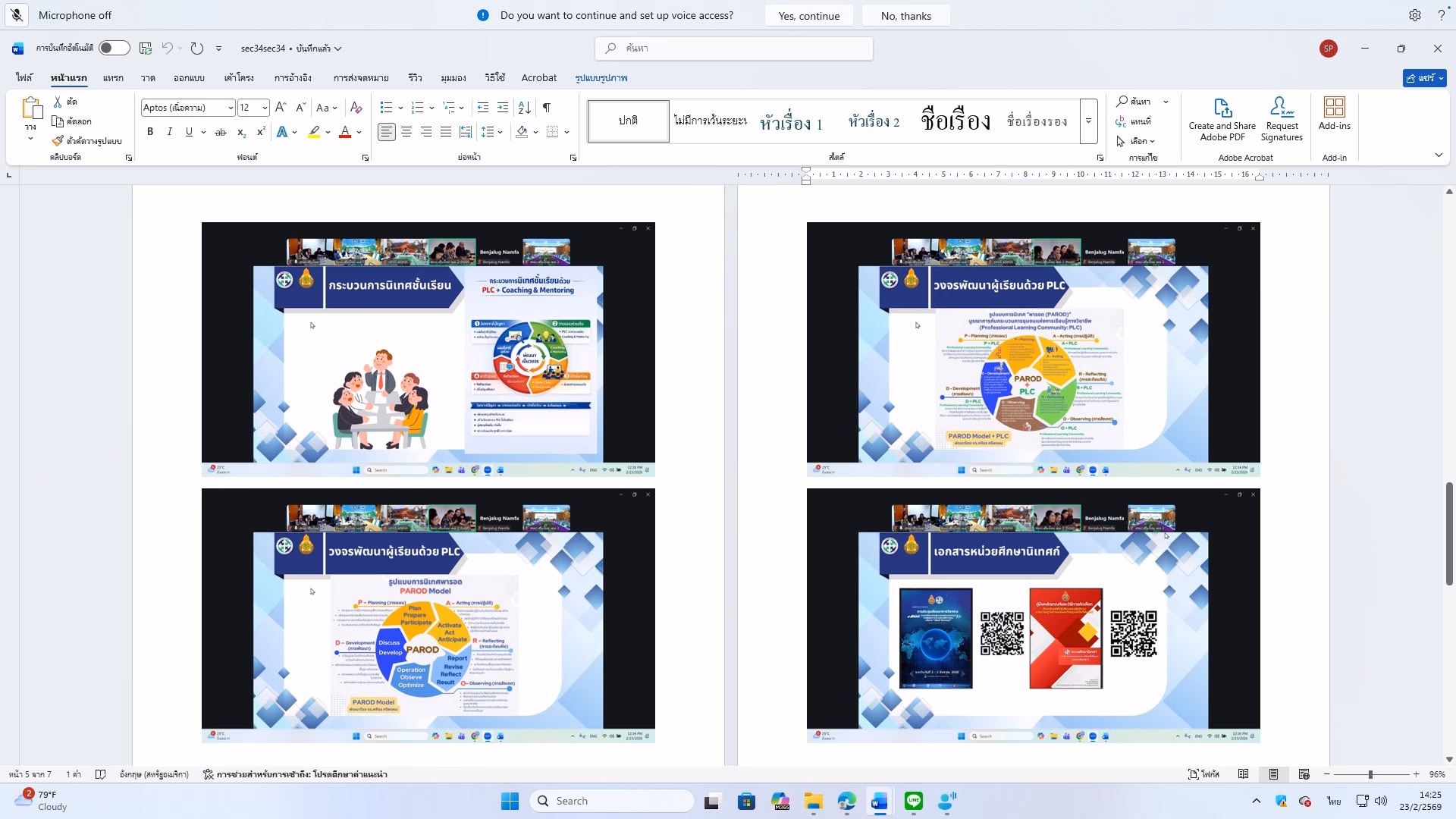
Task: Switch to the Picture Format tab
Action: 601,78
